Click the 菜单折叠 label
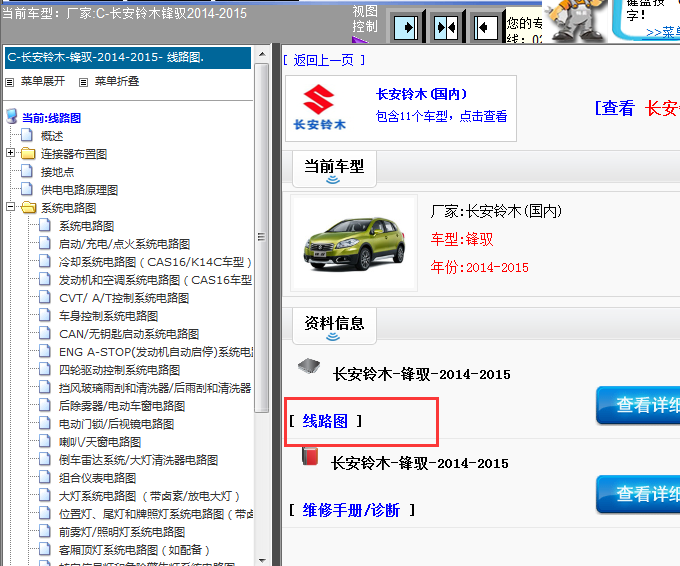 click(x=117, y=82)
